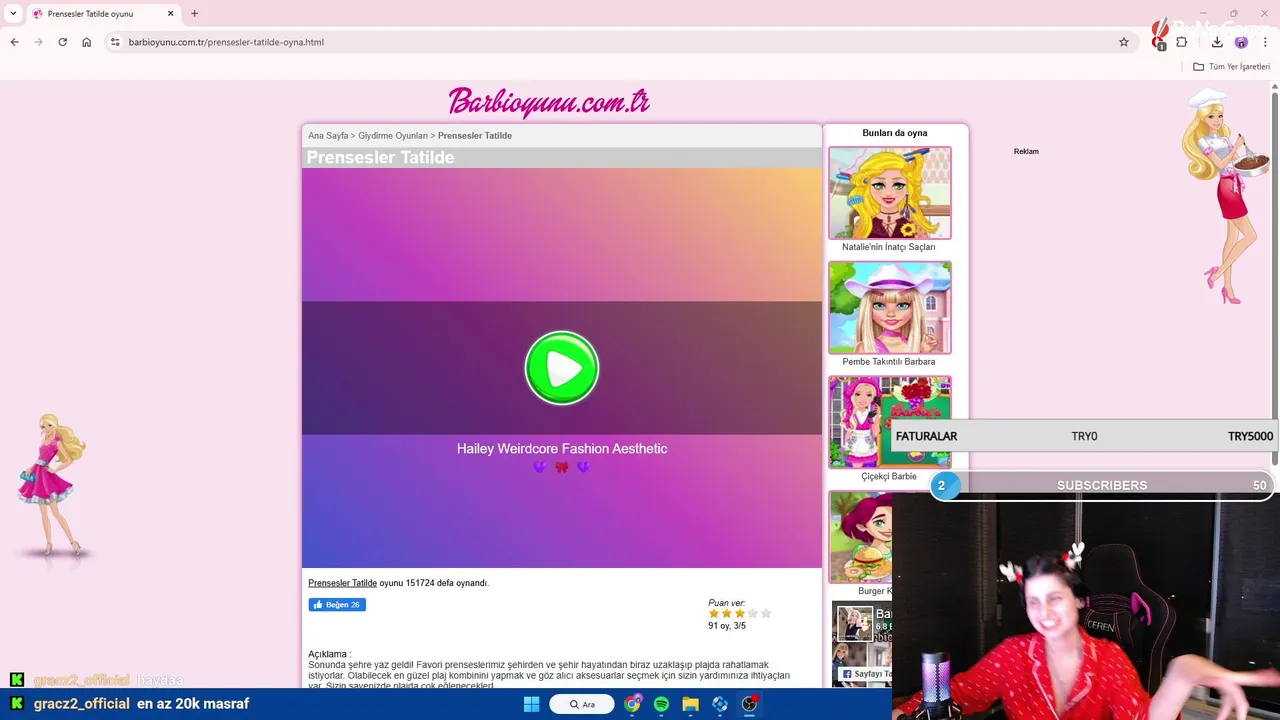The height and width of the screenshot is (720, 1280).
Task: View site information icon in address bar
Action: point(115,42)
